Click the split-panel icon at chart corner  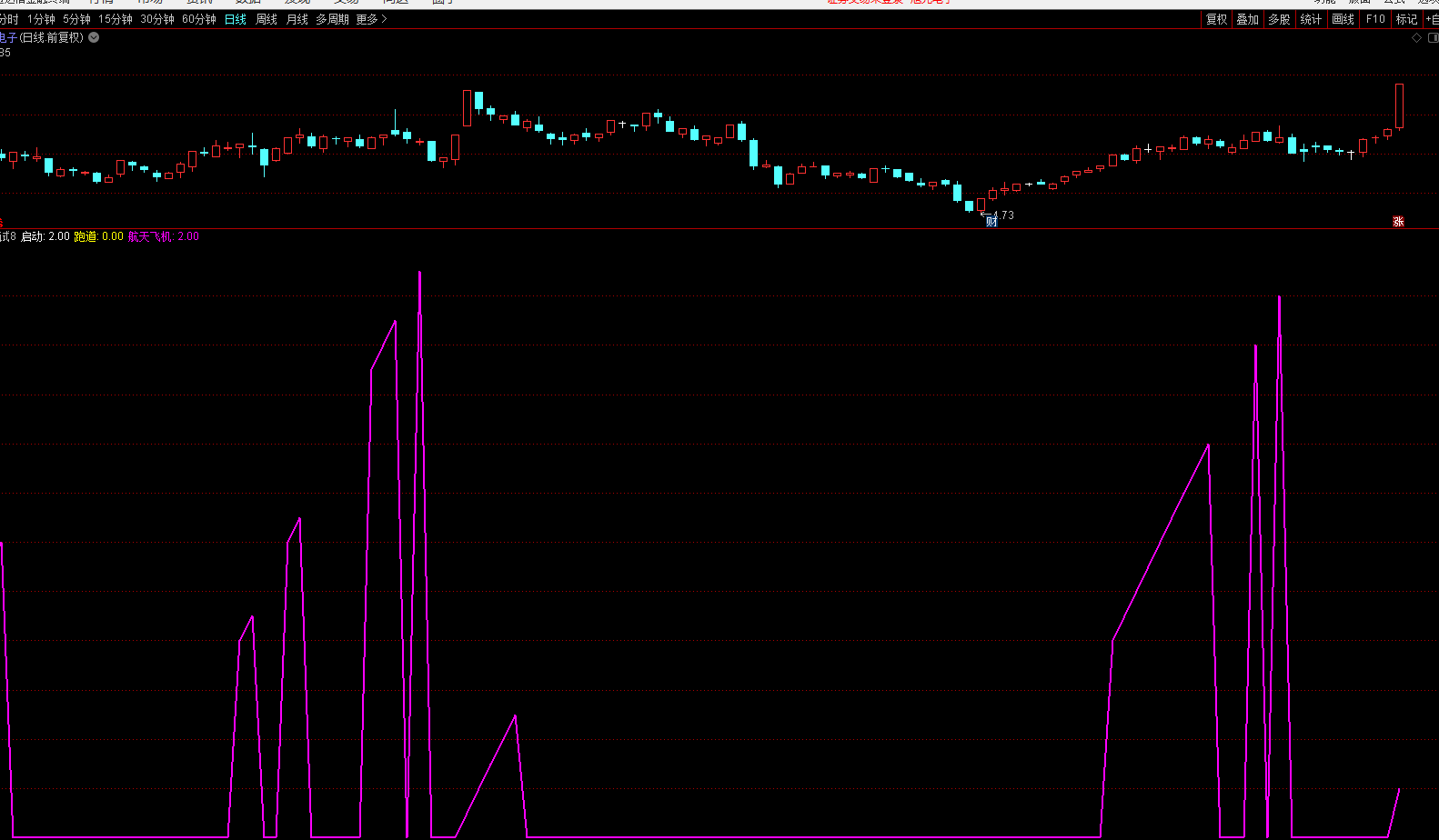tap(1433, 38)
